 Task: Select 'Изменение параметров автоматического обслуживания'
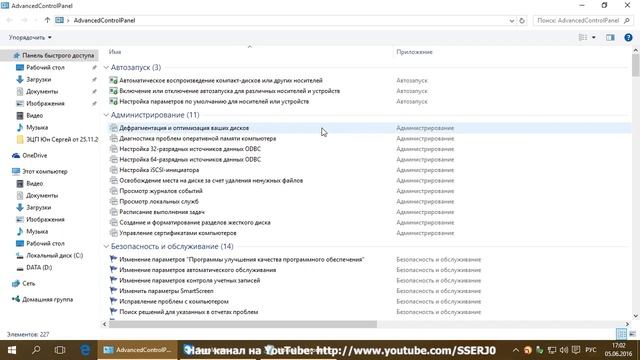198,270
